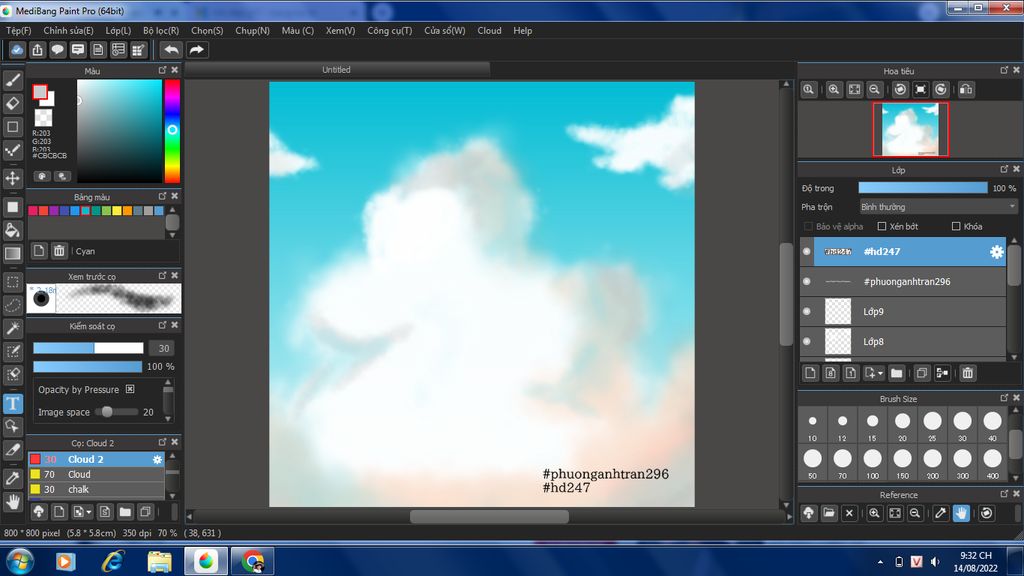Click the cloud save icon in toolbar
This screenshot has width=1024, height=576.
click(17, 50)
